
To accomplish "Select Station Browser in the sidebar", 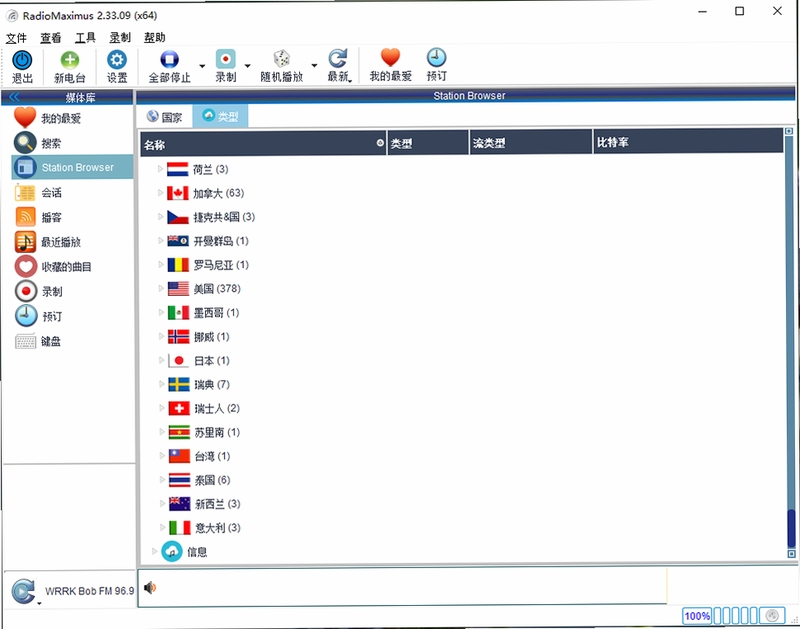I will click(x=72, y=167).
